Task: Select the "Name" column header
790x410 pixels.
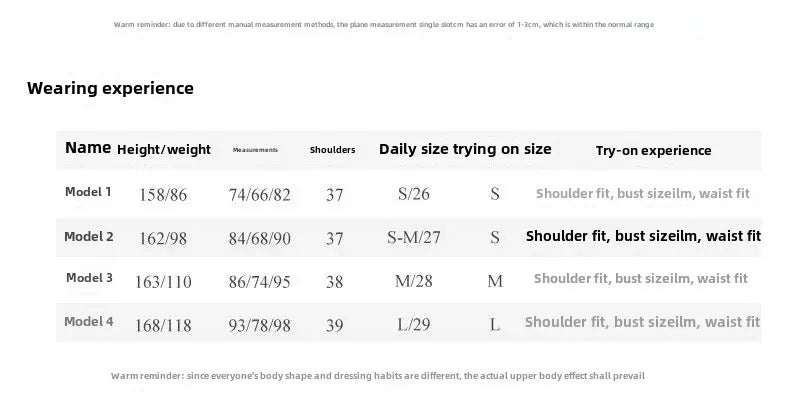Action: click(88, 148)
